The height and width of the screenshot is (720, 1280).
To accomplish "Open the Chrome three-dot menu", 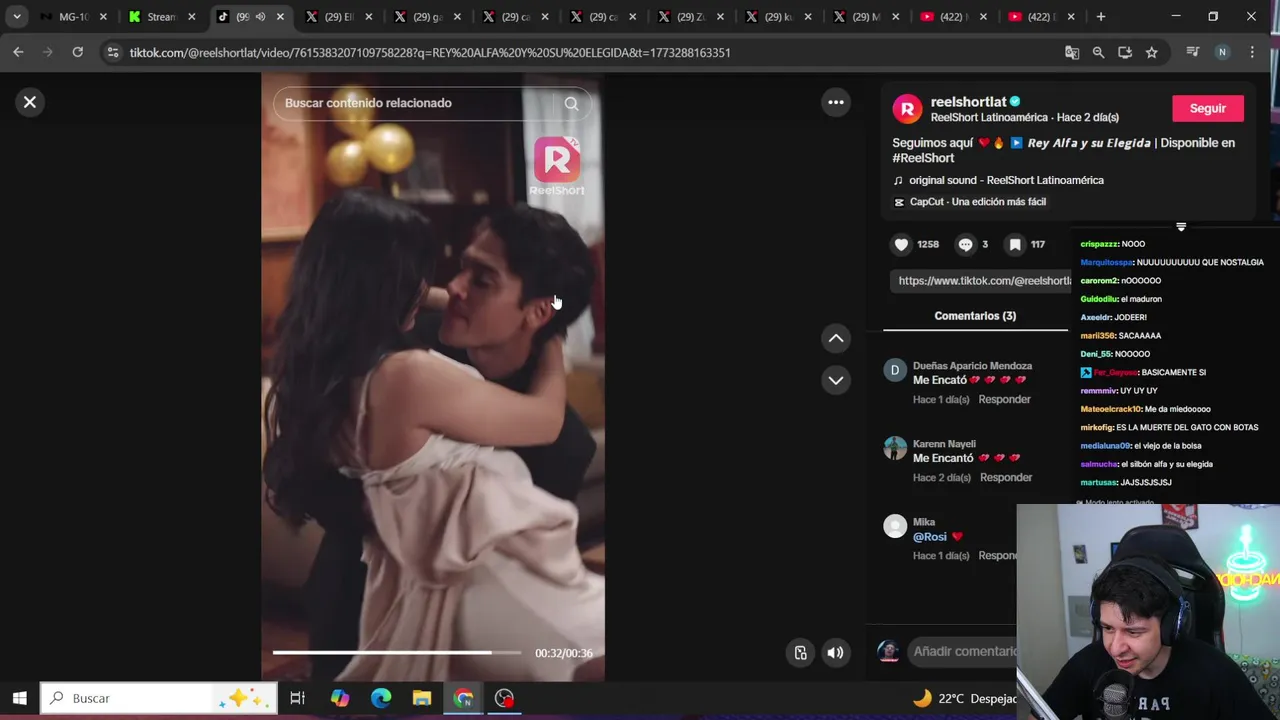I will click(x=1252, y=52).
